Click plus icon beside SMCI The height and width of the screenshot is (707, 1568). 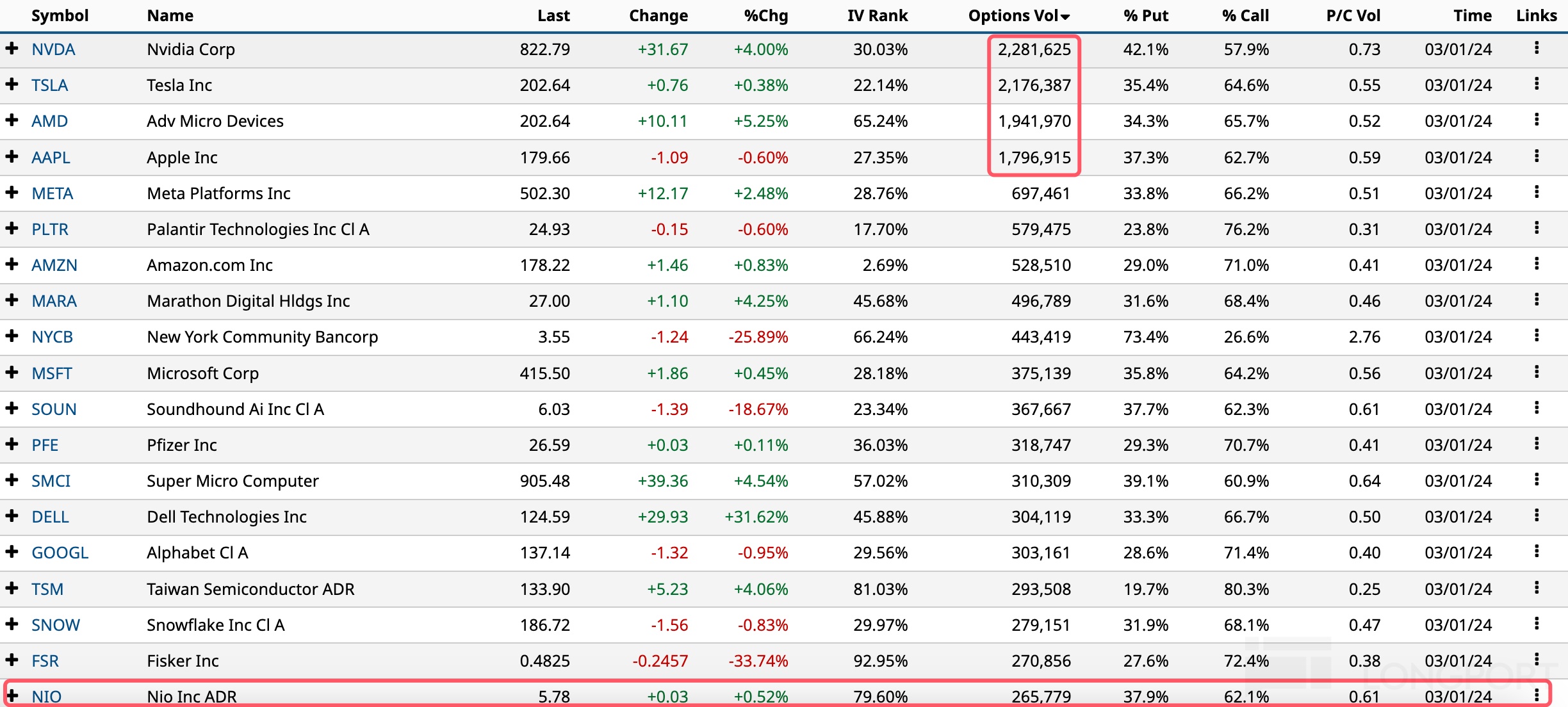(12, 480)
